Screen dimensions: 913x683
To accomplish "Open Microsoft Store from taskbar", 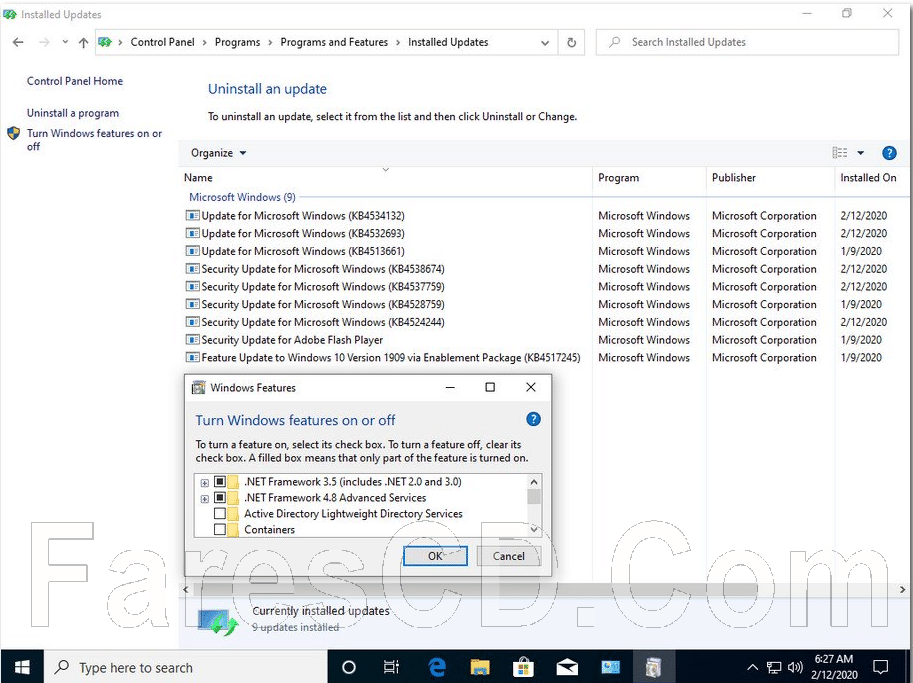I will 523,667.
